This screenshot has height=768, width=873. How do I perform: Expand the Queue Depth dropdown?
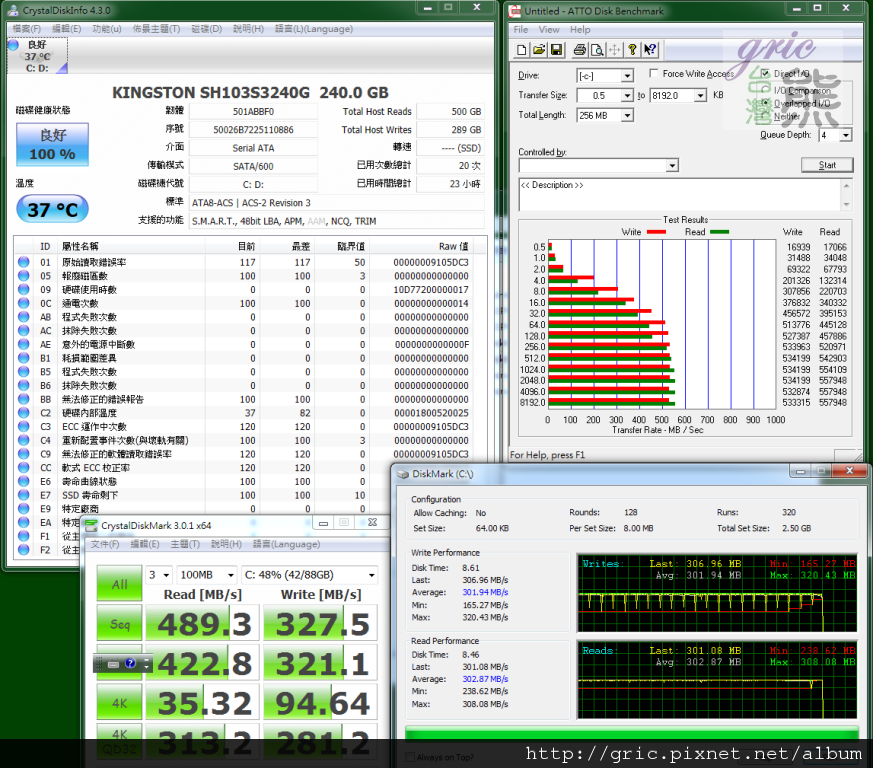[x=845, y=135]
